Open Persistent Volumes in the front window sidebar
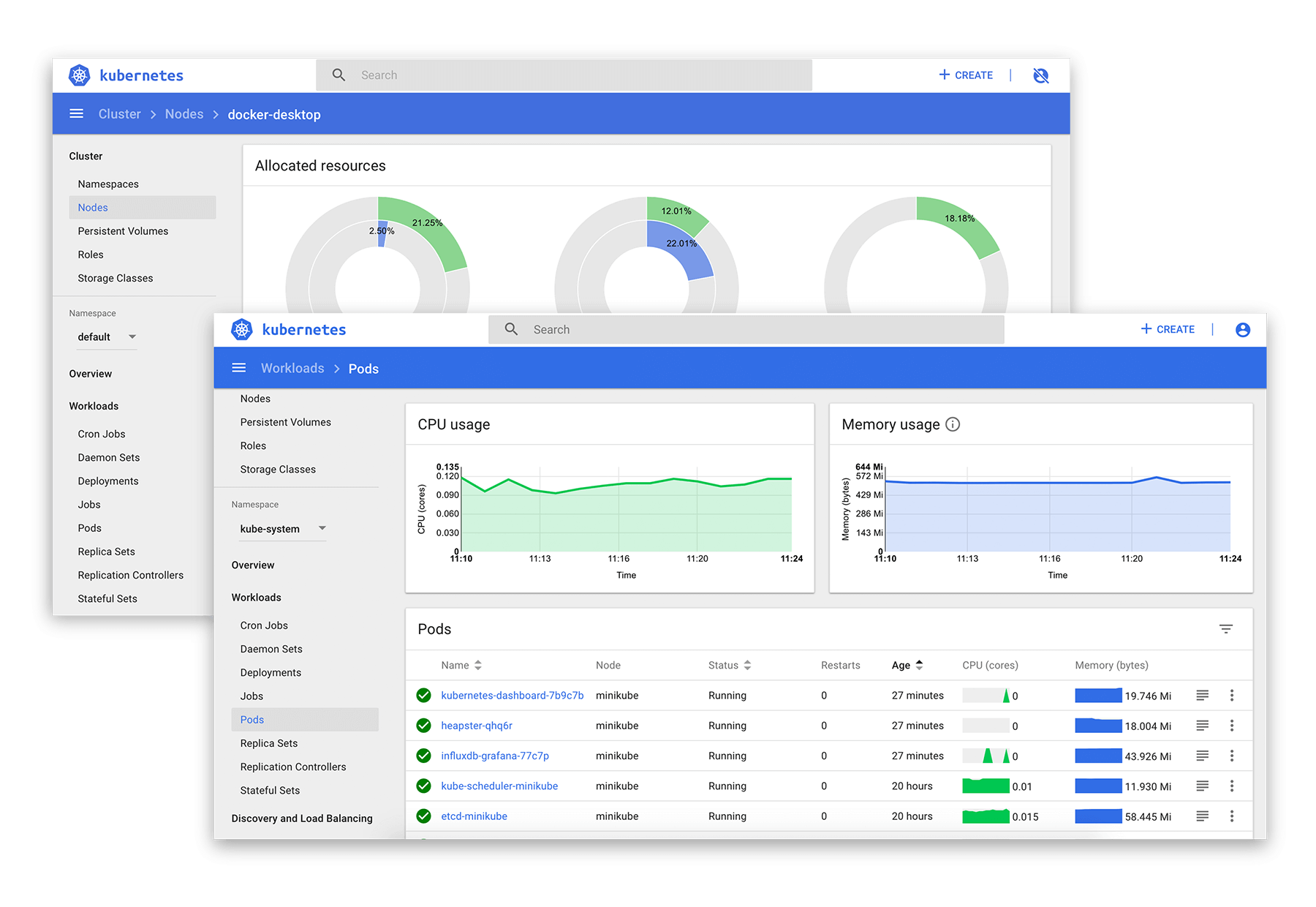The height and width of the screenshot is (907, 1316). [285, 422]
